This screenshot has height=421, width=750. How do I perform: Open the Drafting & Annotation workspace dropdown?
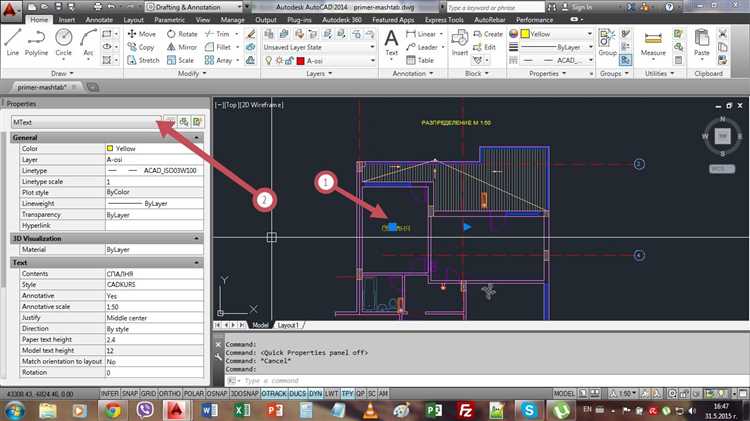point(194,7)
